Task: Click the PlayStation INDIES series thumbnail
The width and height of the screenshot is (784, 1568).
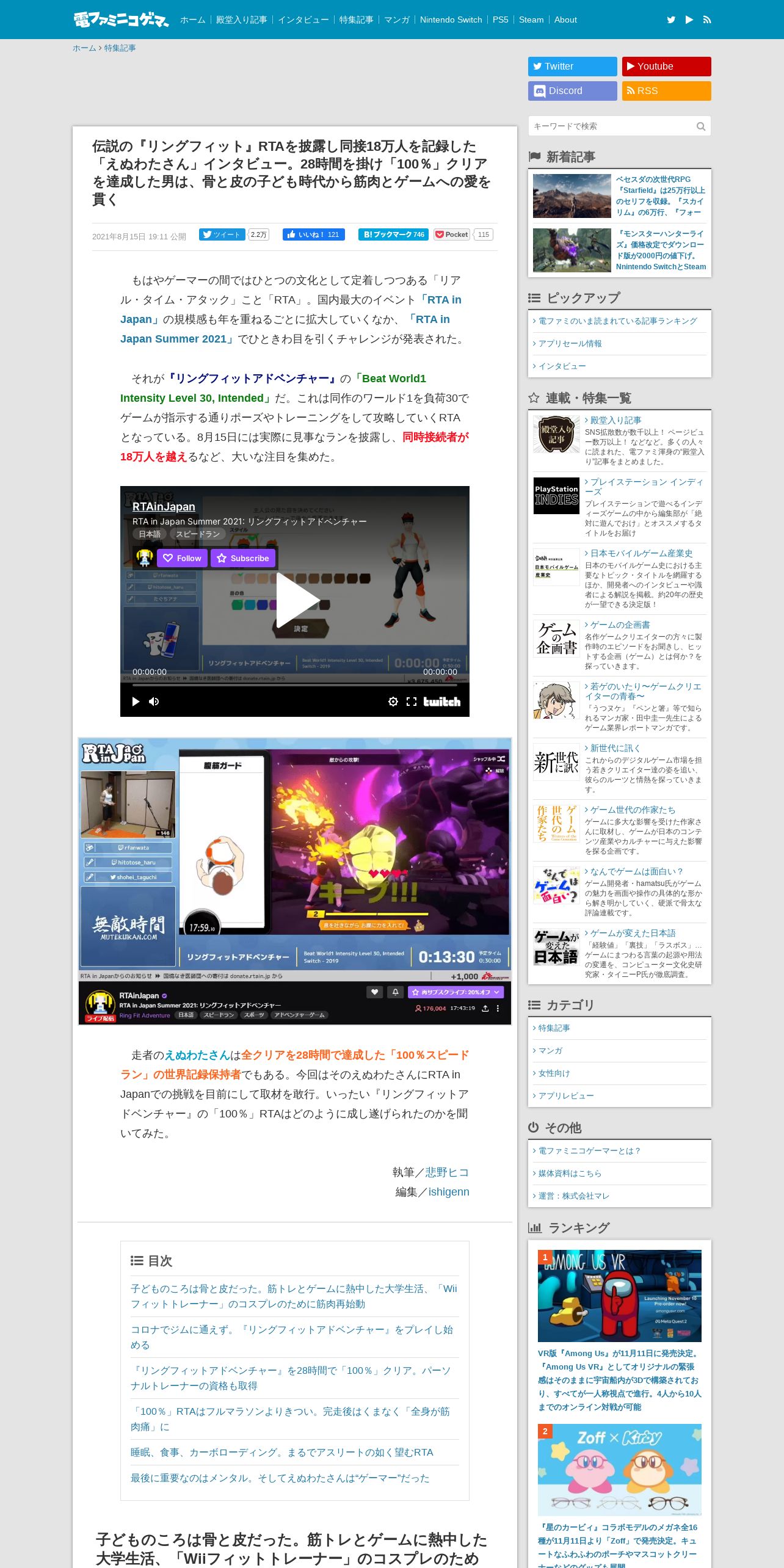Action: [556, 496]
